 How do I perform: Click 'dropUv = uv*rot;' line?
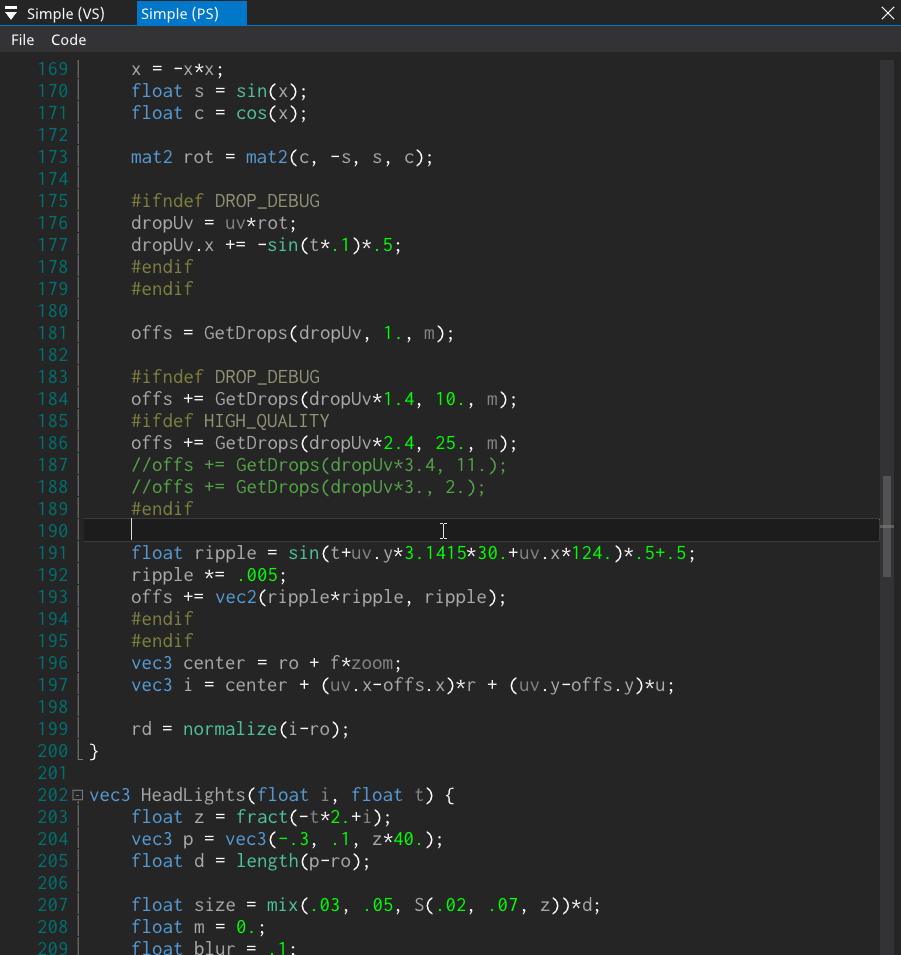tap(214, 223)
